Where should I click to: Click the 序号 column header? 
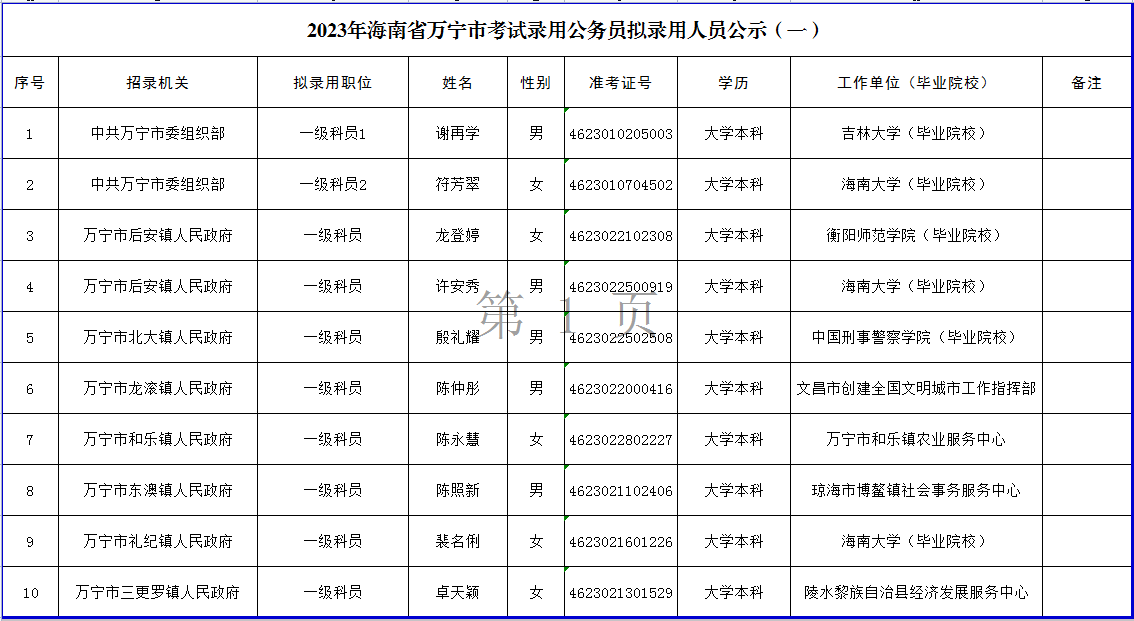click(x=30, y=82)
